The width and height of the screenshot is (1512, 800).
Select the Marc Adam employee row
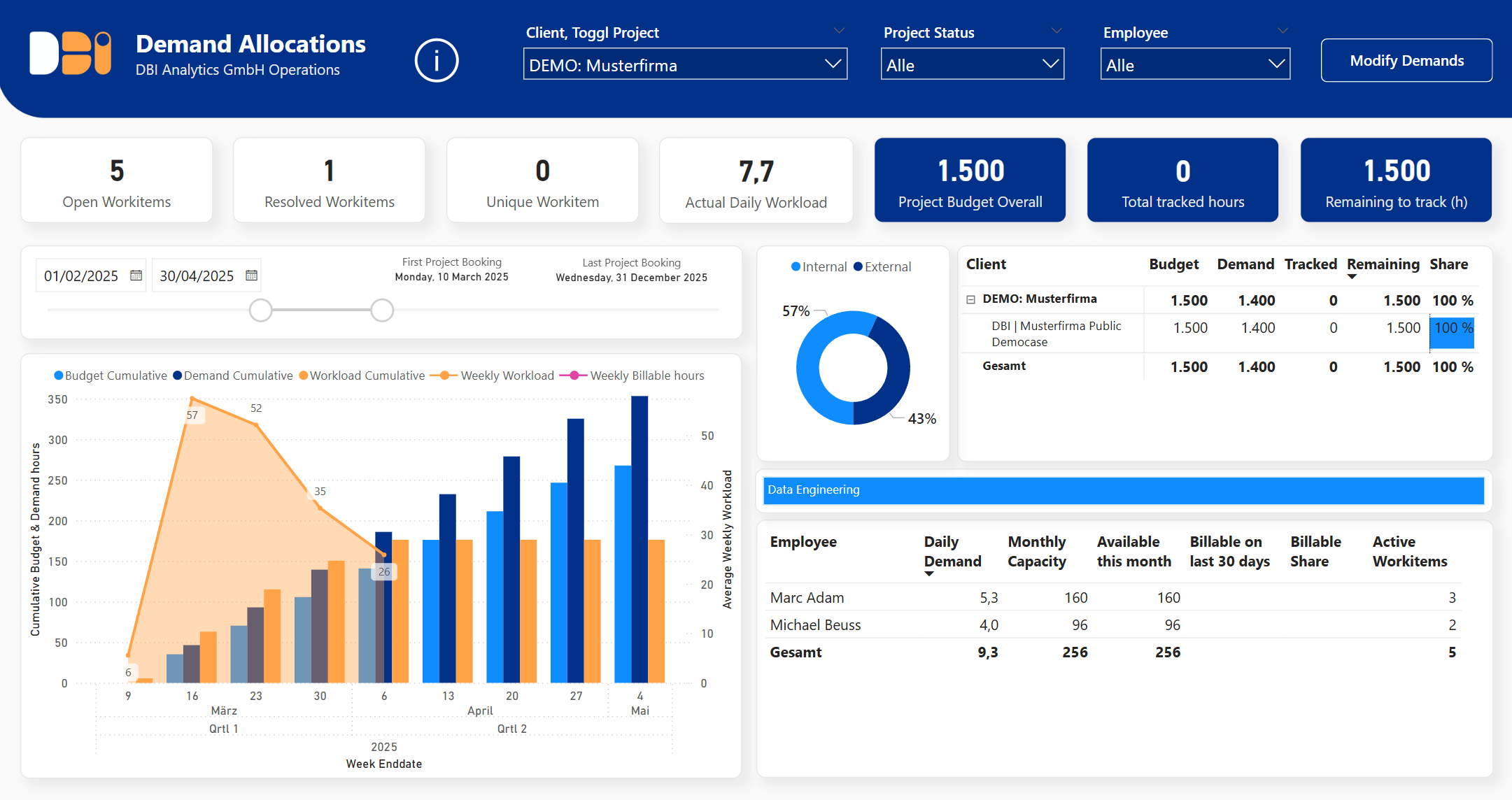coord(1113,597)
